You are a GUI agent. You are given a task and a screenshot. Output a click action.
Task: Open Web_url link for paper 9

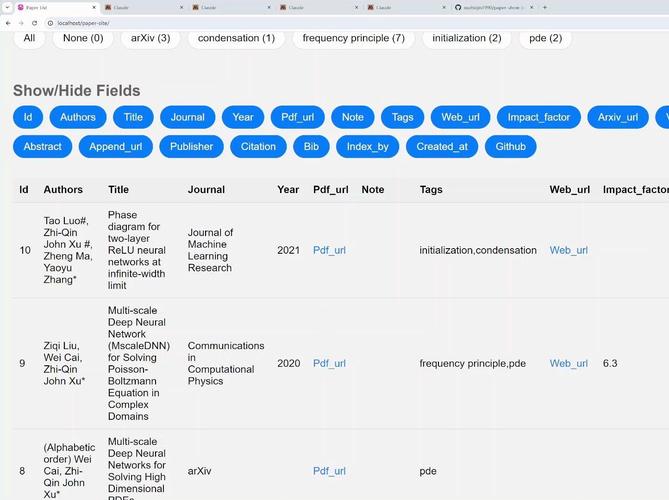[569, 363]
